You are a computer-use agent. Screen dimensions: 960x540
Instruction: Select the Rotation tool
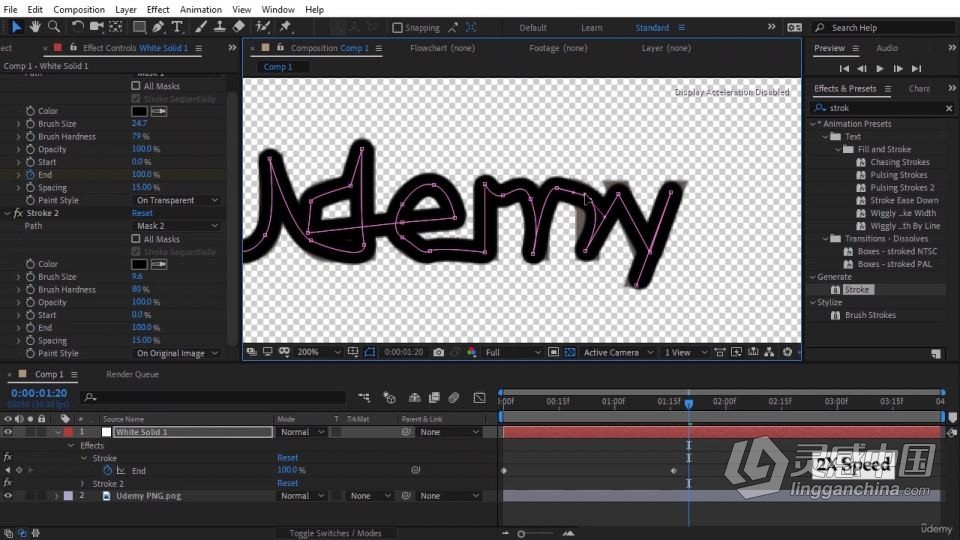(77, 26)
